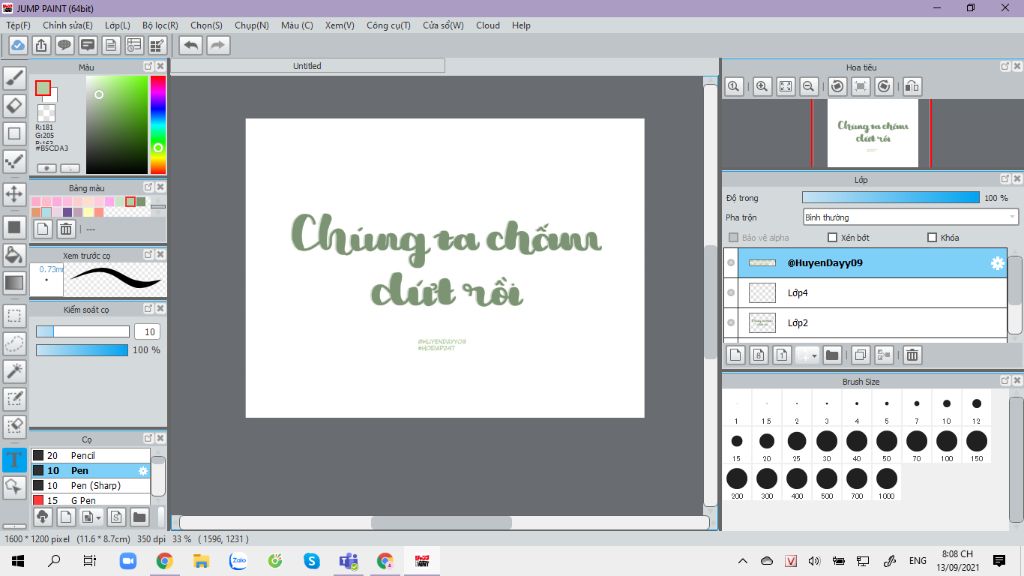1024x576 pixels.
Task: Create a new layer in layer panel
Action: coord(735,355)
